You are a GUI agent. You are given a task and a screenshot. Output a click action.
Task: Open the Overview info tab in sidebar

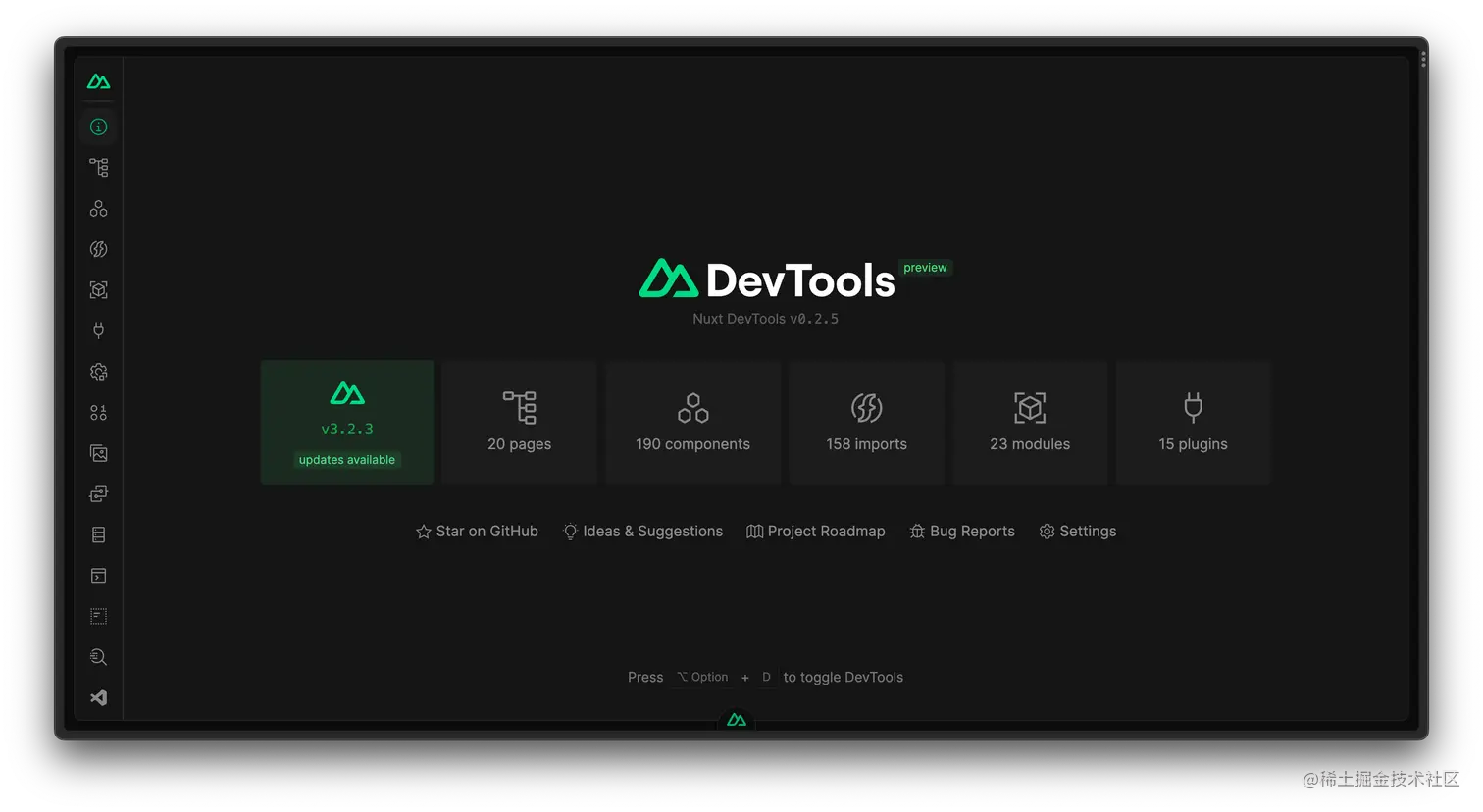[x=98, y=127]
